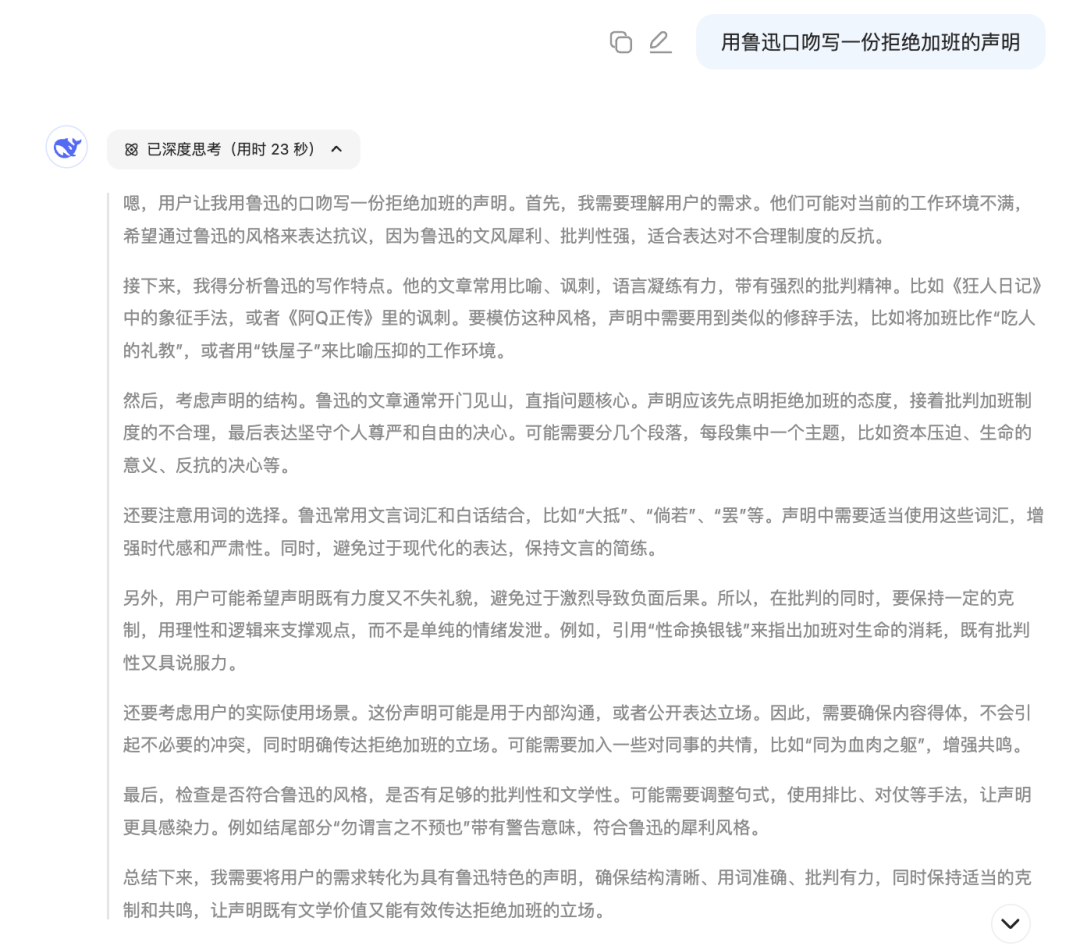The width and height of the screenshot is (1080, 946).
Task: Collapse the 已深度思考 thinking section chevron
Action: [x=336, y=149]
